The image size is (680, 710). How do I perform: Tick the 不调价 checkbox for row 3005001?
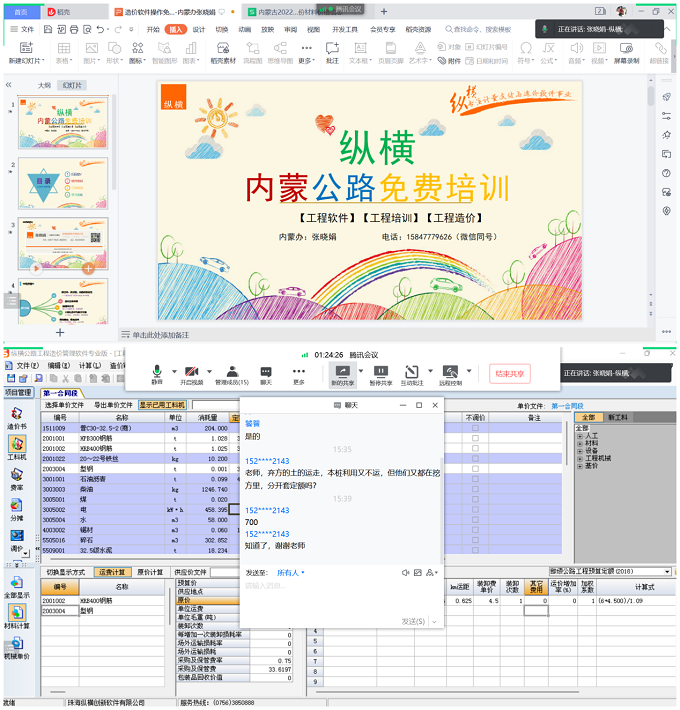475,499
